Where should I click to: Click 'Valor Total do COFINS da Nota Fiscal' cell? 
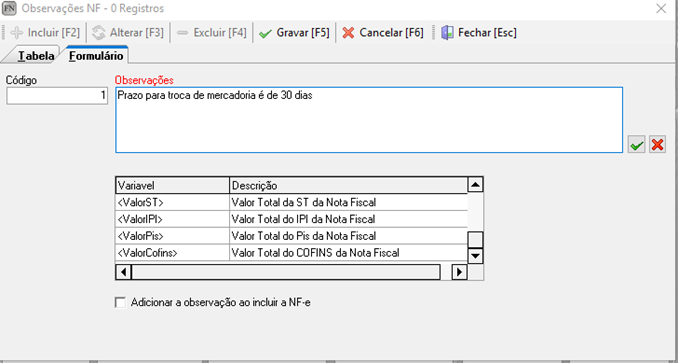click(349, 253)
